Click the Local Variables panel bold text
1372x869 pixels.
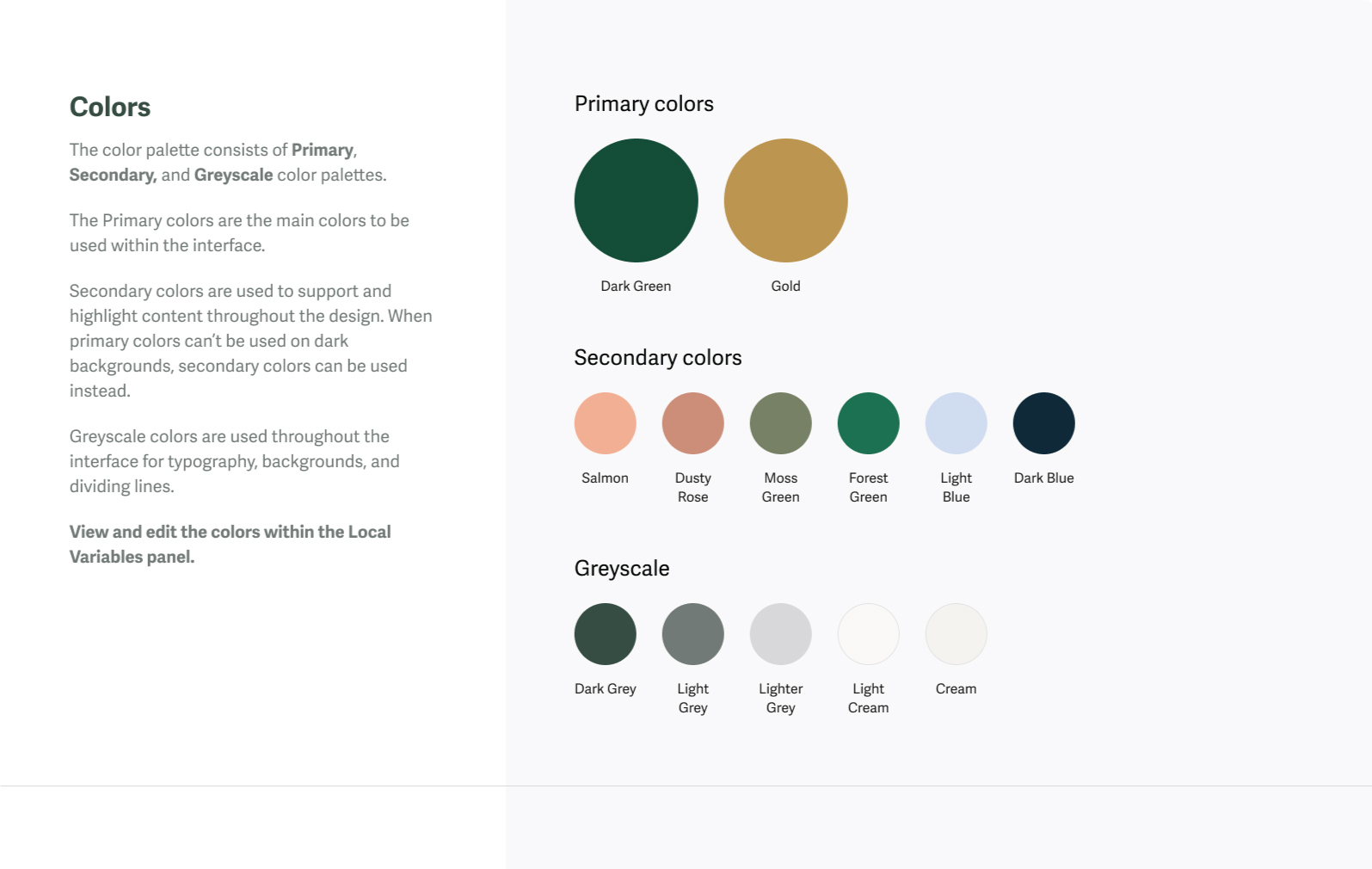pos(230,544)
